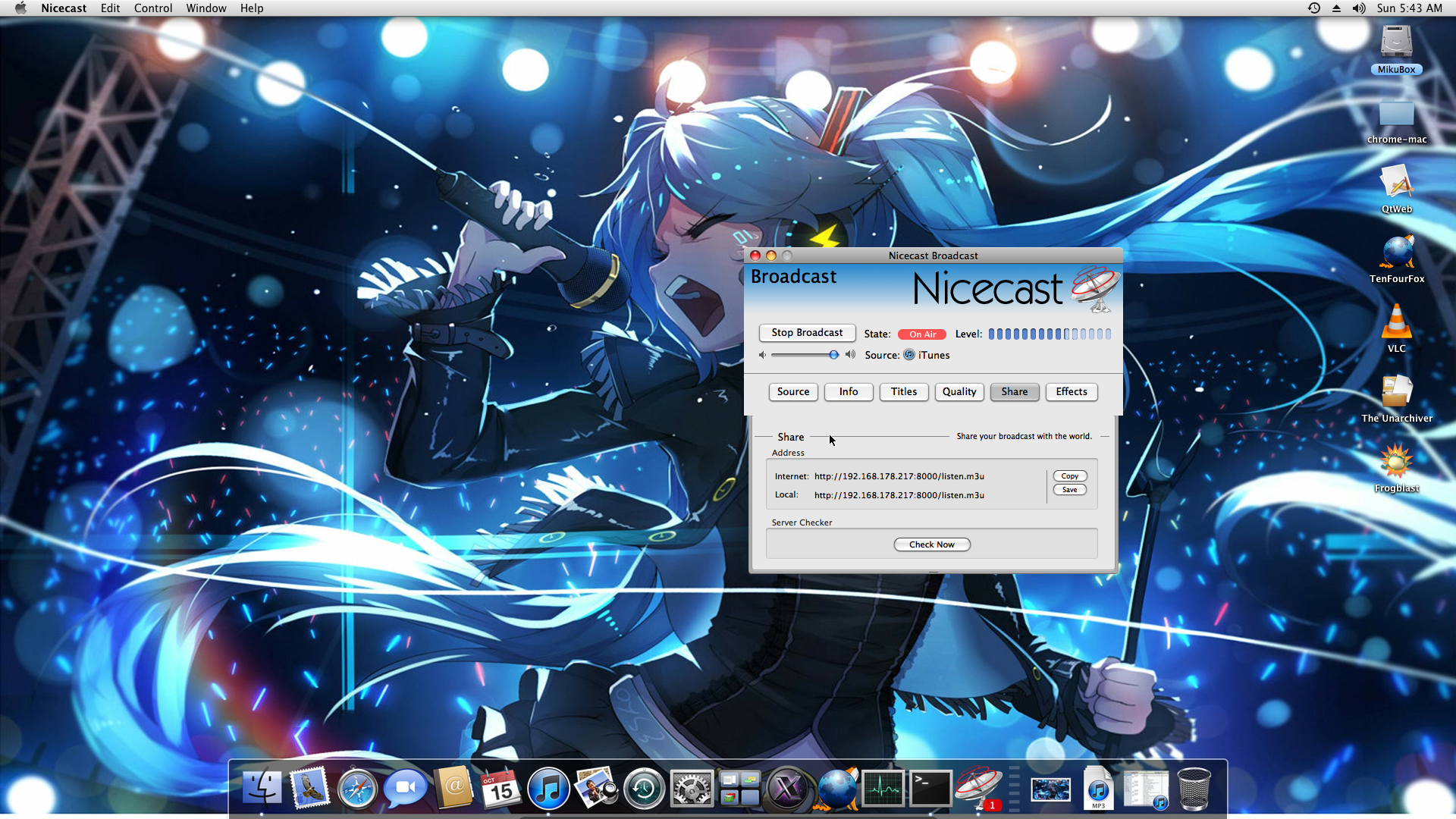Select the Share tab
Viewport: 1456px width, 819px height.
coord(1015,392)
